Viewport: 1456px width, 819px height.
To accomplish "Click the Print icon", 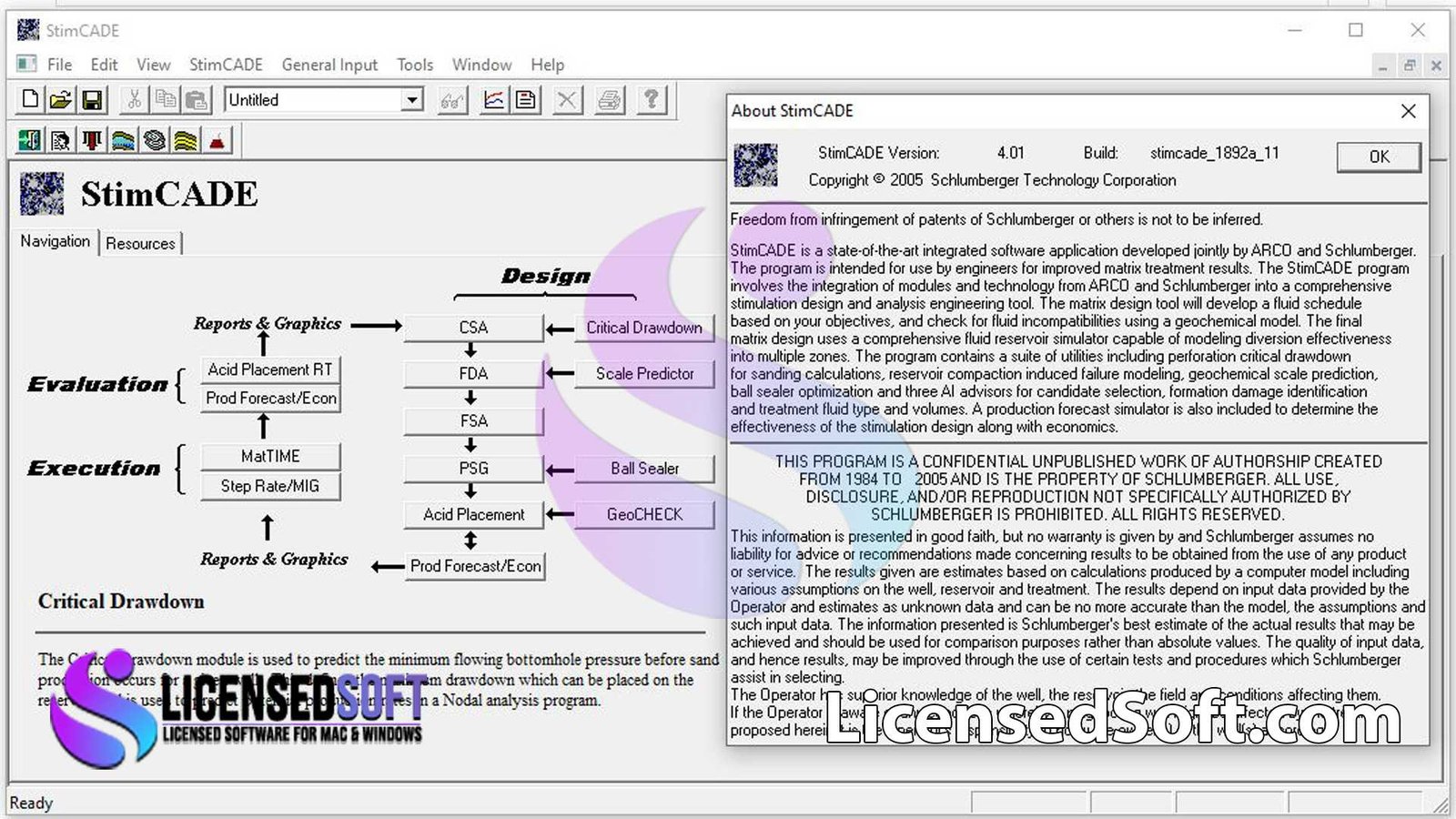I will click(x=610, y=99).
